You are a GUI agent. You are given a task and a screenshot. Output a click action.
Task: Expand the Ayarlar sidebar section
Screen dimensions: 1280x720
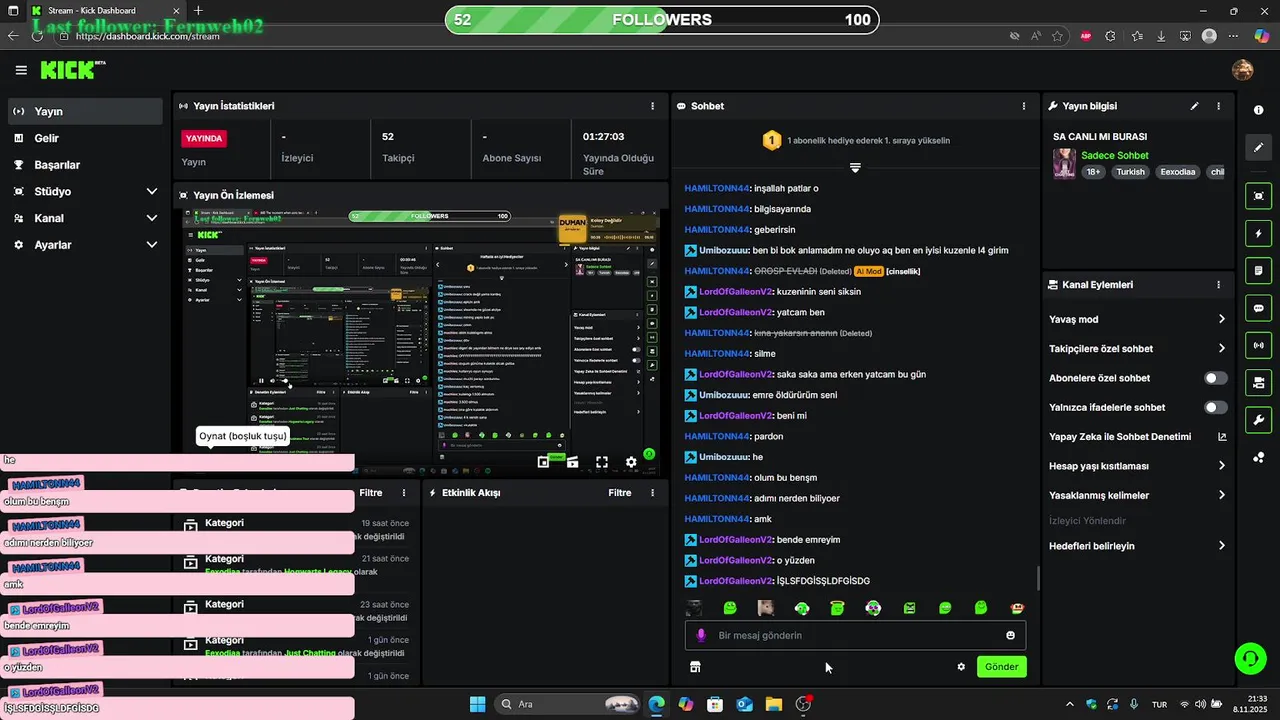click(x=152, y=245)
